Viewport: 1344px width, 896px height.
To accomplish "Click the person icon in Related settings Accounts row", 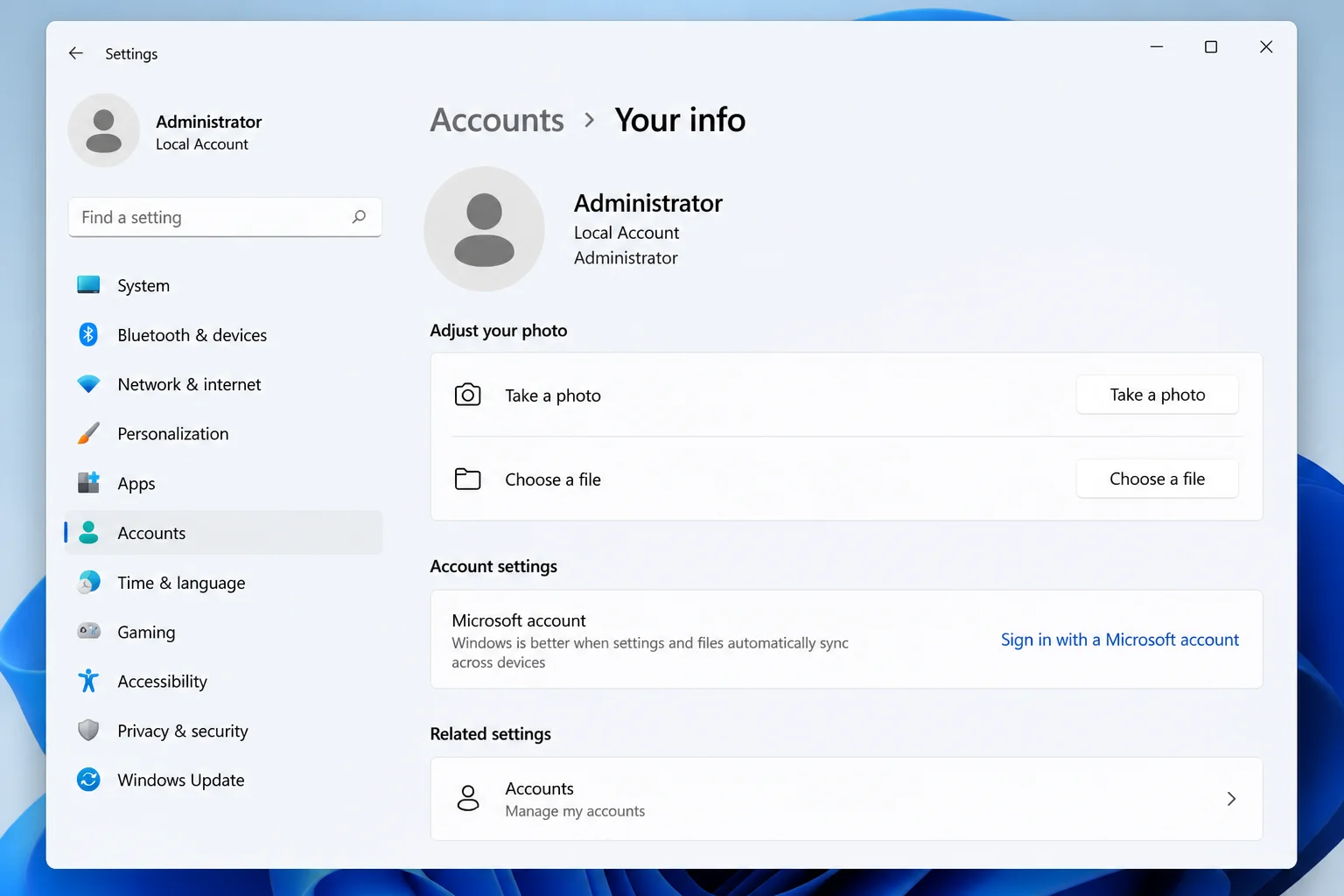I will coord(468,798).
